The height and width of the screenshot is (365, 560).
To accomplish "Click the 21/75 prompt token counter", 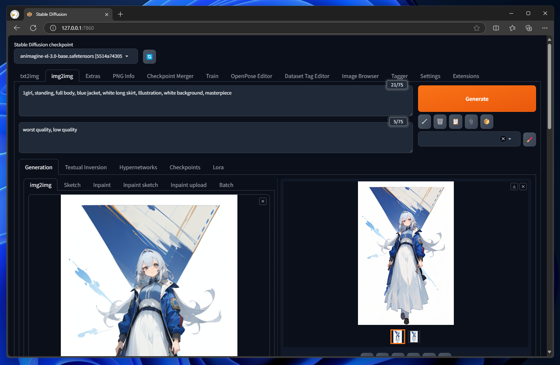I will (x=397, y=85).
